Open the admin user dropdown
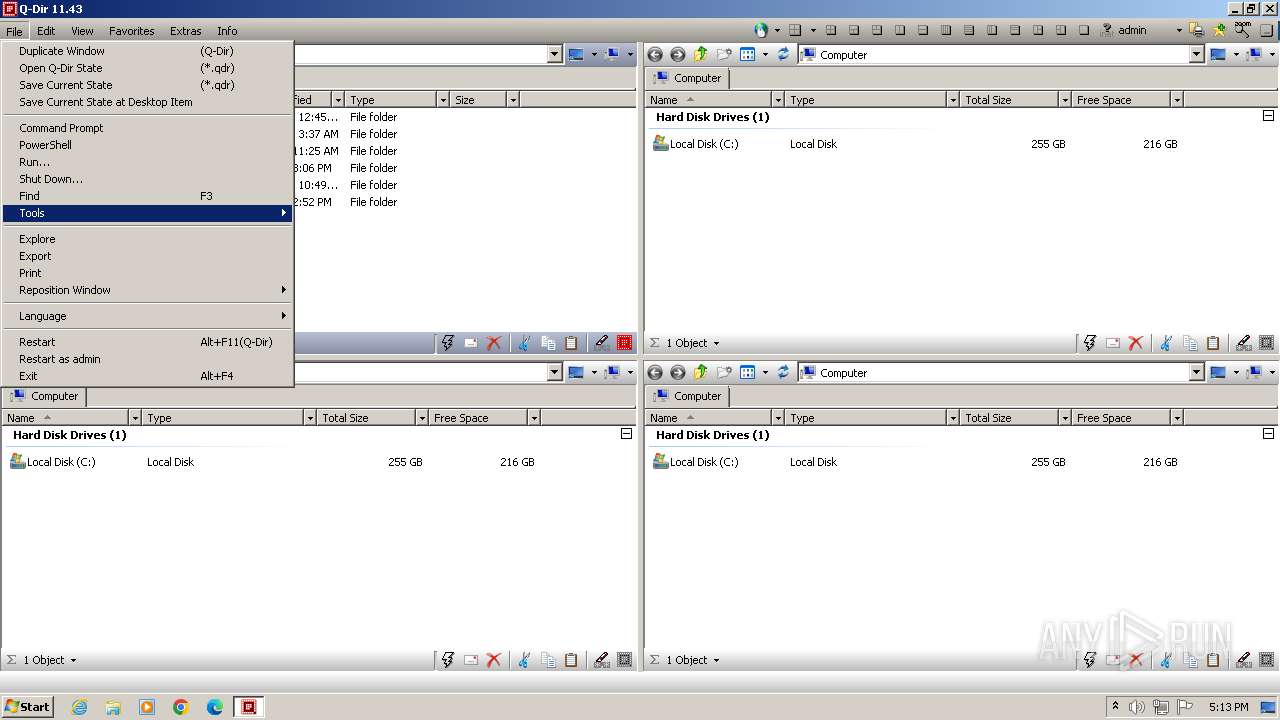 pos(1179,30)
